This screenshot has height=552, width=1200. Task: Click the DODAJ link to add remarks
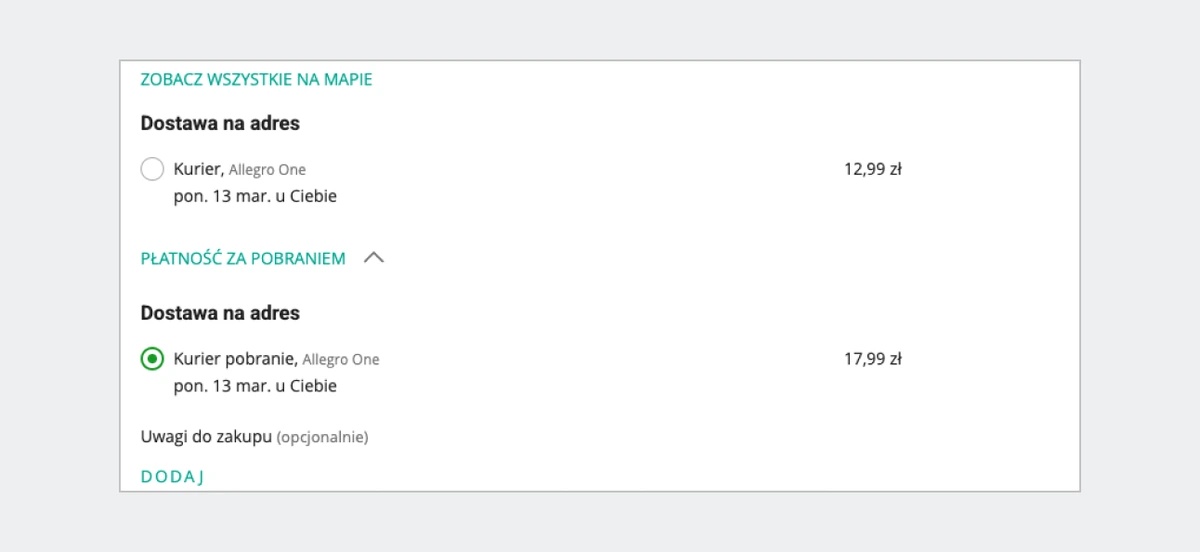(172, 476)
